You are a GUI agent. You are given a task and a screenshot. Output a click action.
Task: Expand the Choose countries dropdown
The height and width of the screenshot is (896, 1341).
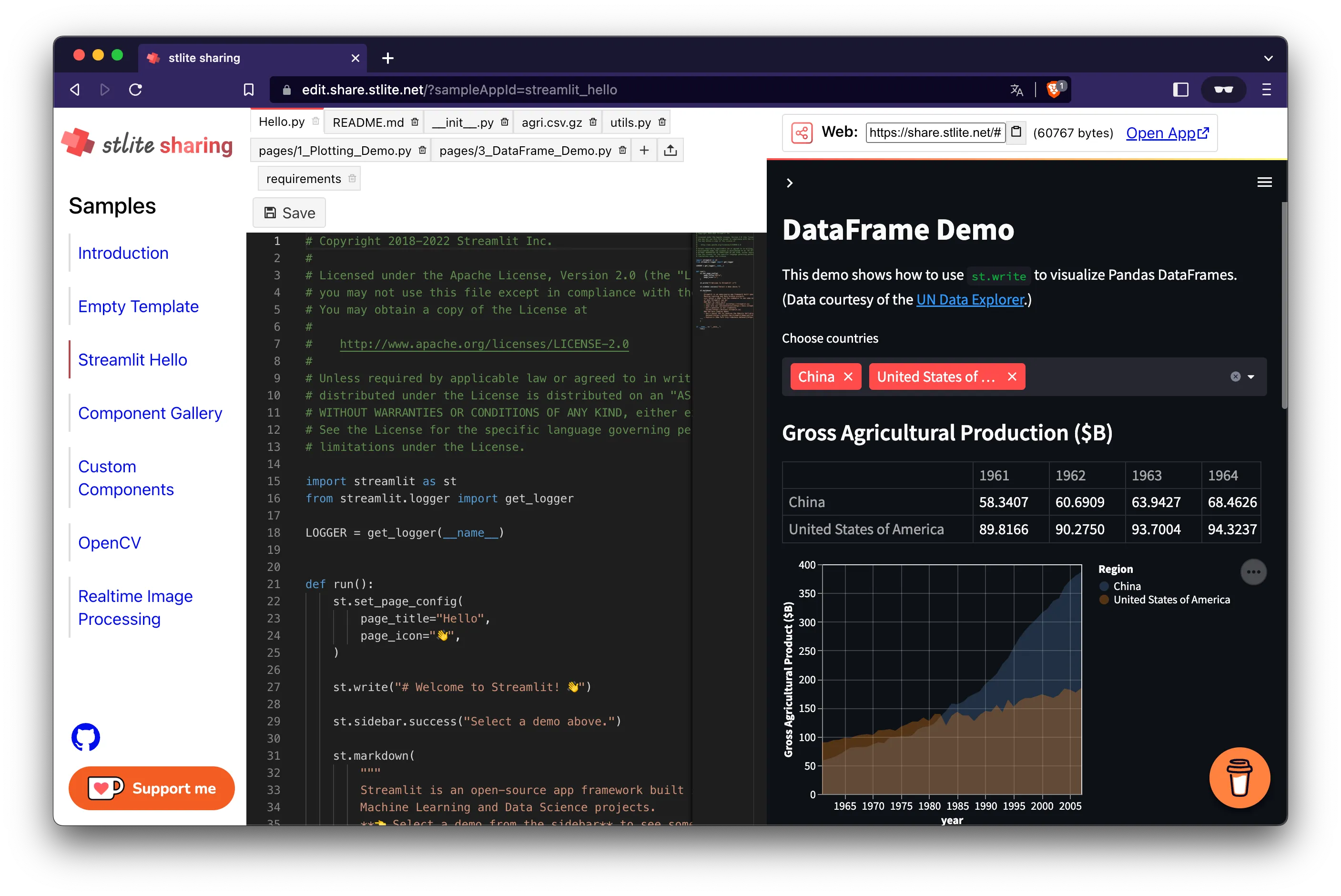pyautogui.click(x=1251, y=377)
